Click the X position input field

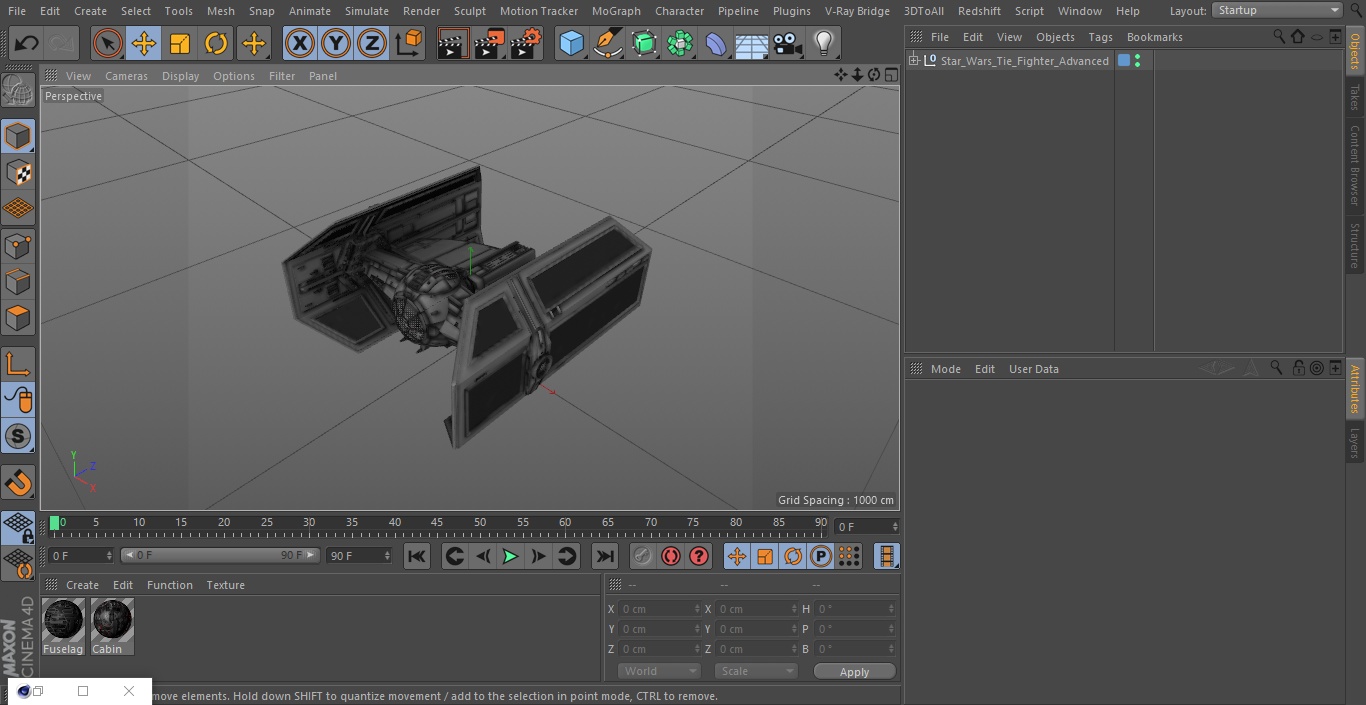point(660,609)
